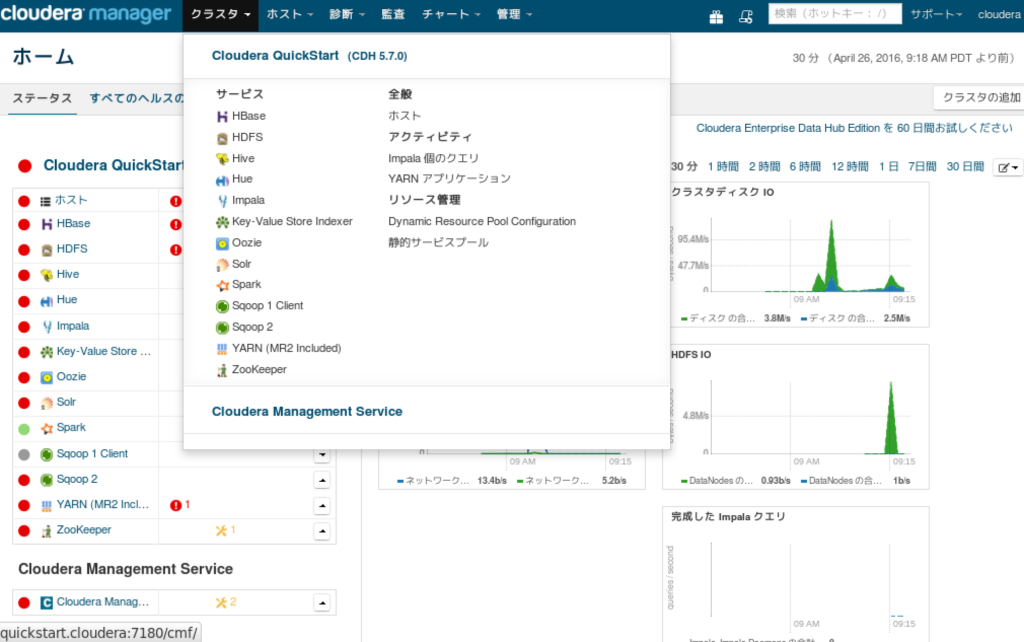Click the red alert icon on YARN row

176,505
